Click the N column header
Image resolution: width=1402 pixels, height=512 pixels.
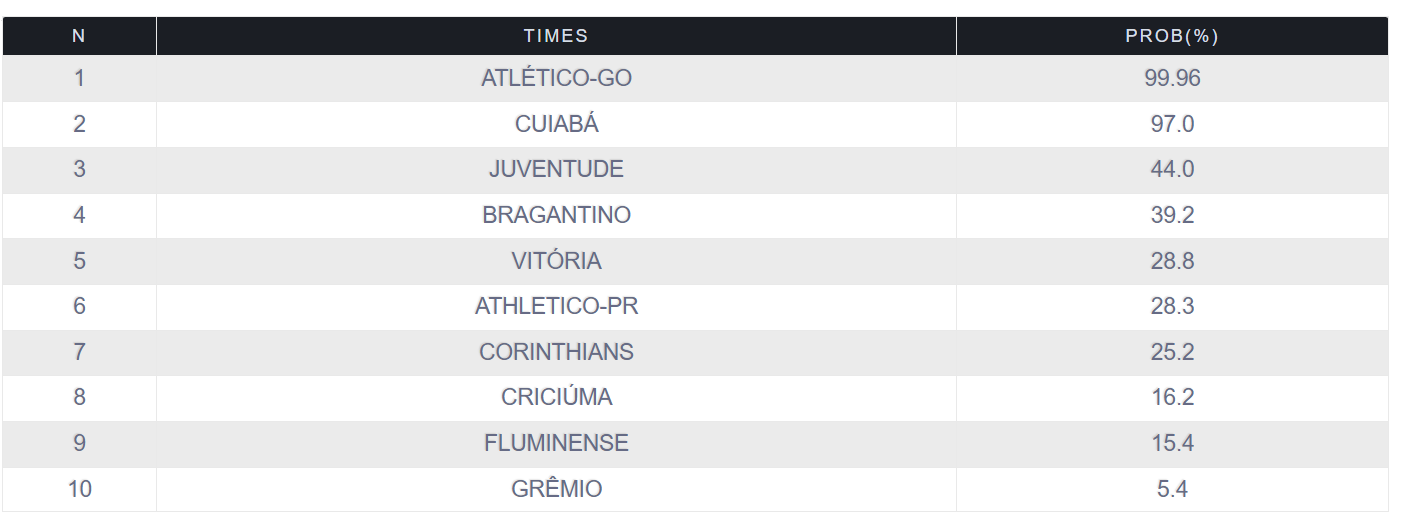(x=79, y=36)
